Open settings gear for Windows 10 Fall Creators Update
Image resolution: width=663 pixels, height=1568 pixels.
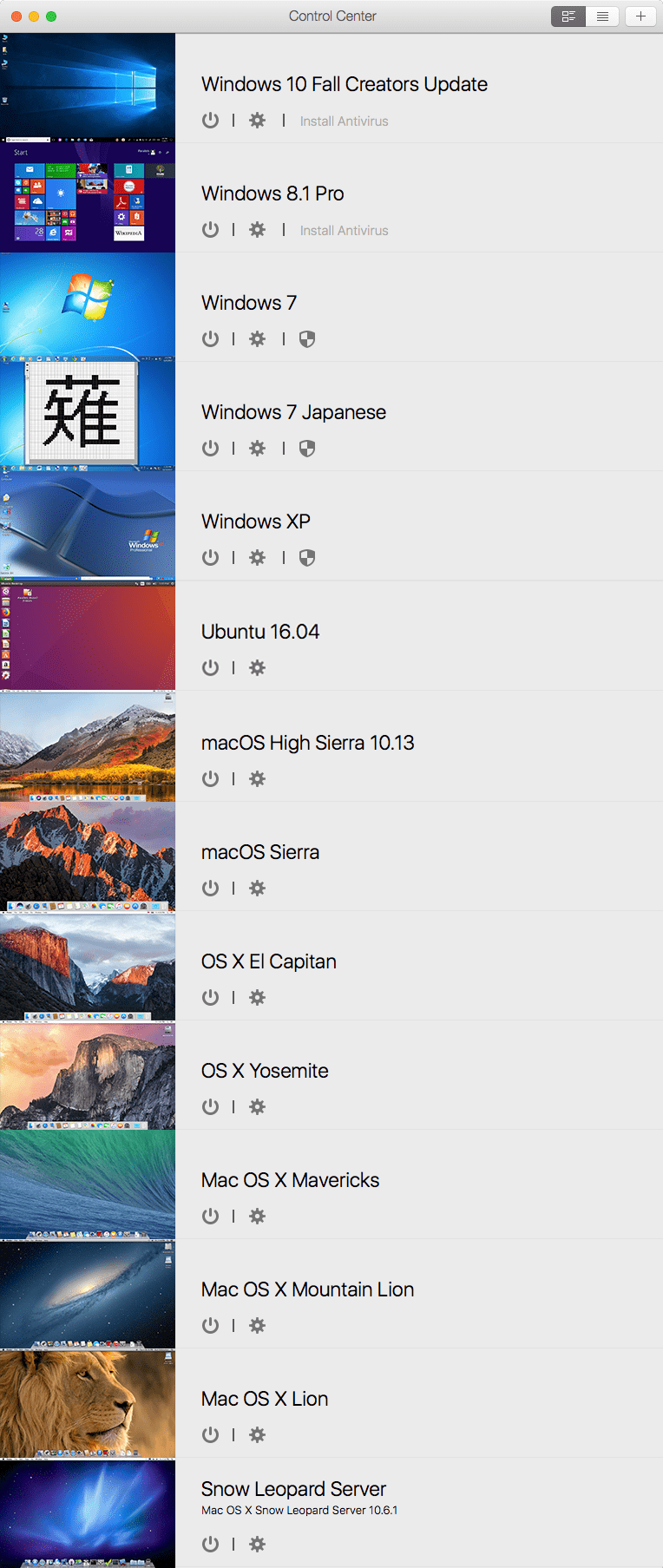(257, 121)
